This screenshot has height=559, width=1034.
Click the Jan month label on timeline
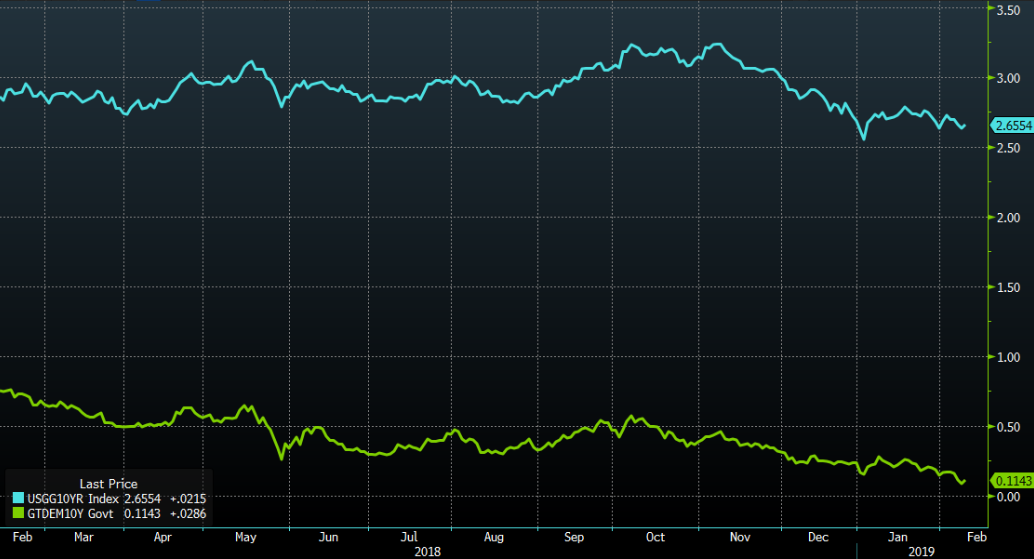click(x=897, y=537)
